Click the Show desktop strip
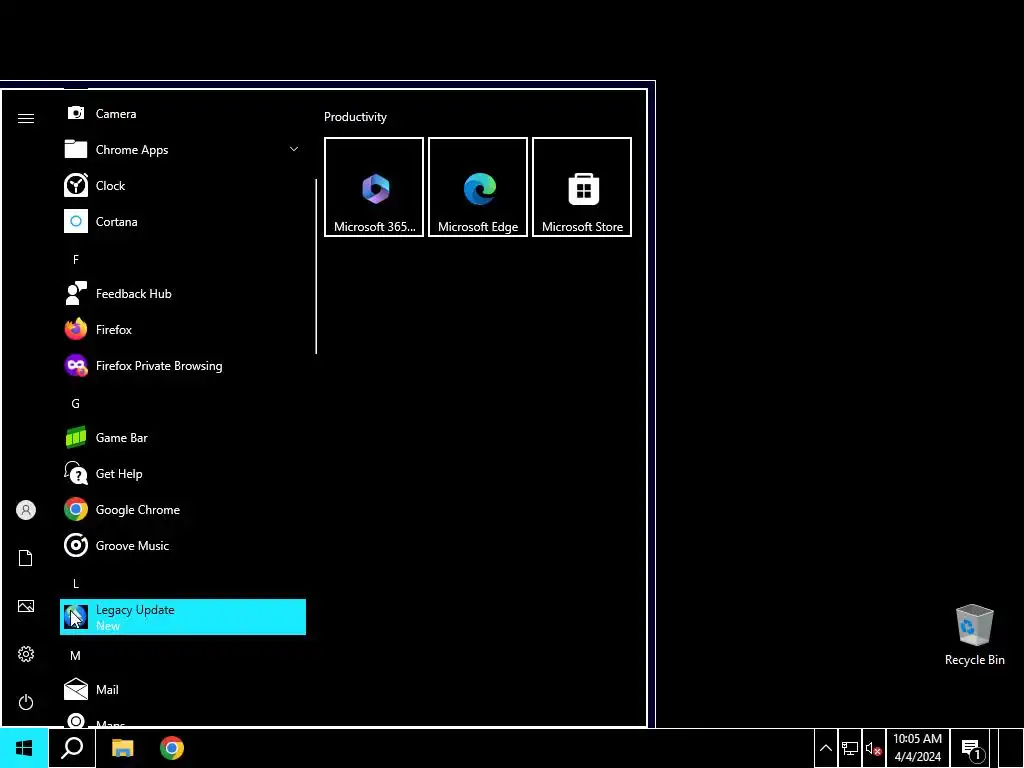1024x768 pixels. [1011, 748]
